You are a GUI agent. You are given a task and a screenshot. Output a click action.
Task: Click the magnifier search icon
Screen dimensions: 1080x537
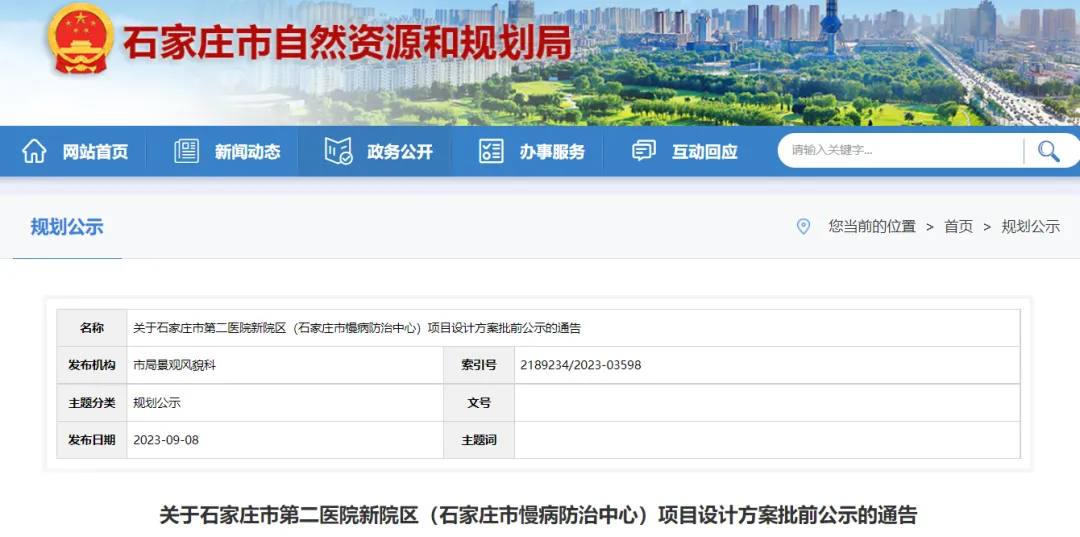(x=1048, y=151)
